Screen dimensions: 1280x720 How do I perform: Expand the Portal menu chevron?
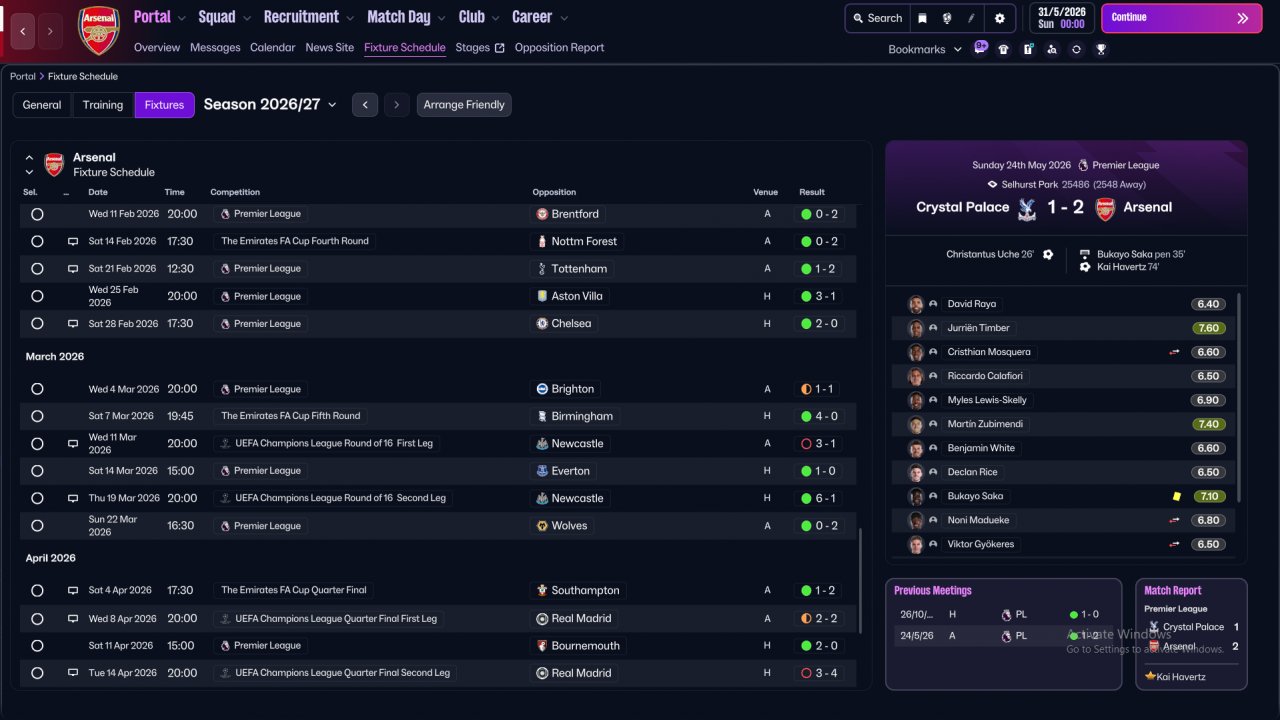[181, 18]
